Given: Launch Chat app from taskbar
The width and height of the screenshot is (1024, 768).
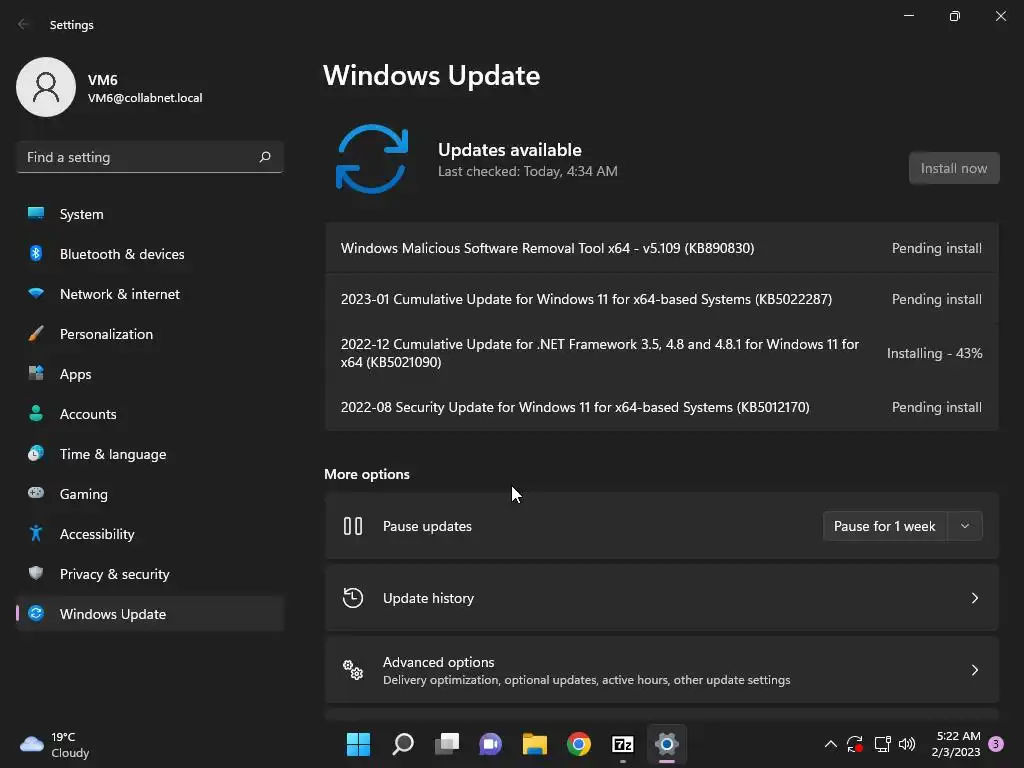Looking at the screenshot, I should pyautogui.click(x=490, y=743).
